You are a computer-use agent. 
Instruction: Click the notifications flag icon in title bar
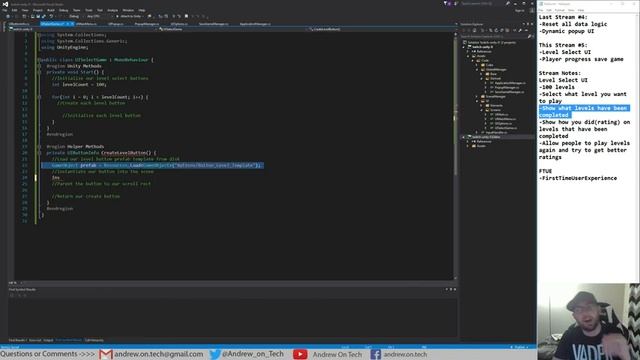pyautogui.click(x=445, y=4)
